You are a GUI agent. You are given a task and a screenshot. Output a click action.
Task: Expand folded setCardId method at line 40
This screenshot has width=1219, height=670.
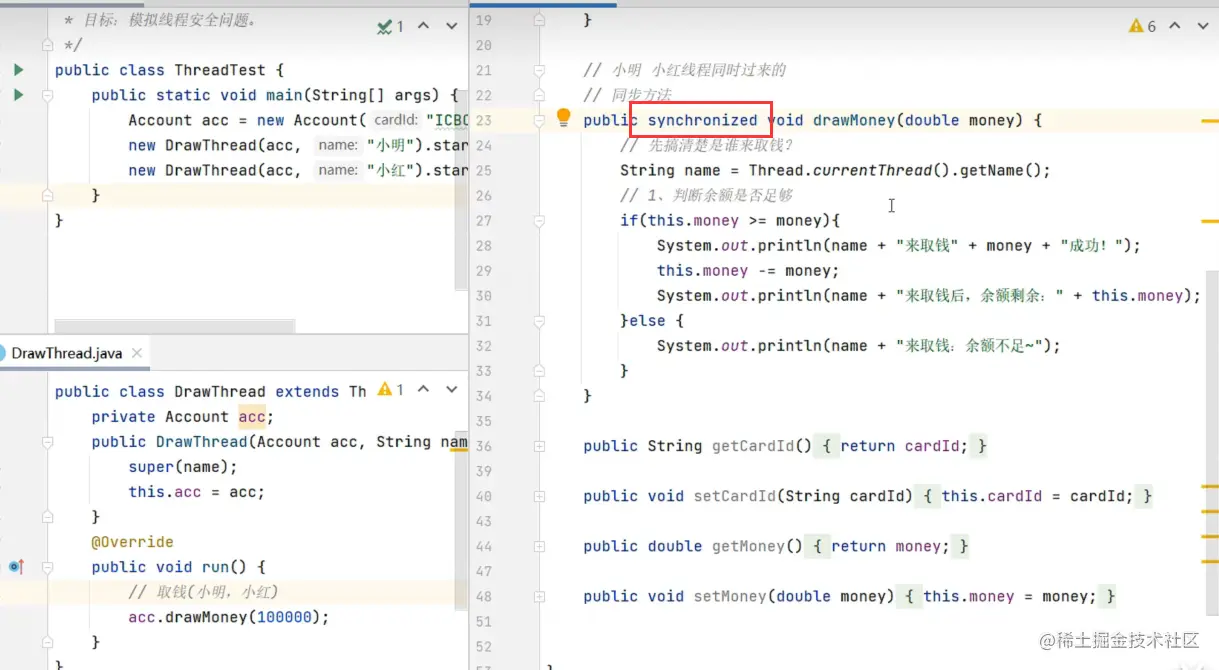point(540,496)
